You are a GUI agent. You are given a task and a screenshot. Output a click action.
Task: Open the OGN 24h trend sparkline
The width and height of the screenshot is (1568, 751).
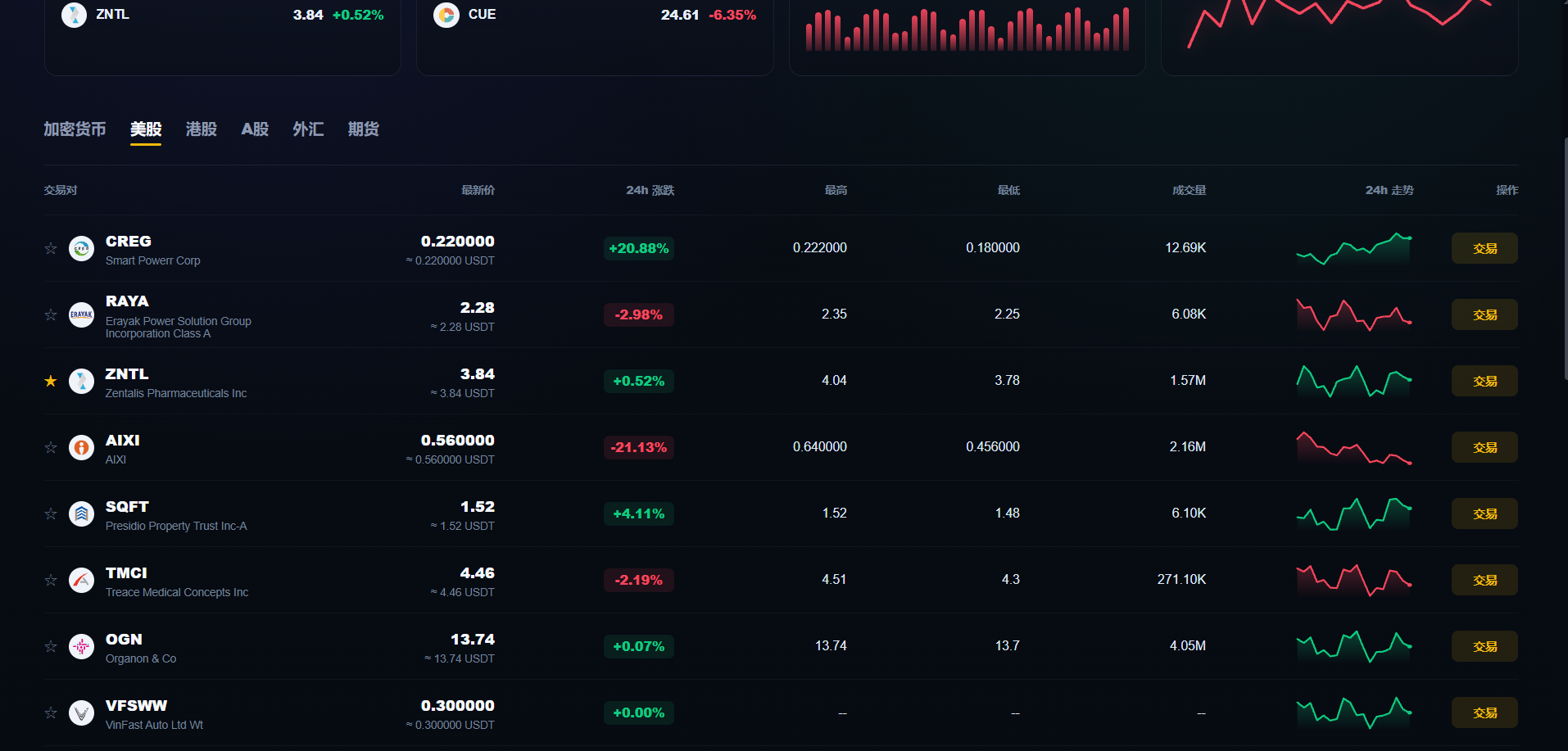click(x=1354, y=646)
